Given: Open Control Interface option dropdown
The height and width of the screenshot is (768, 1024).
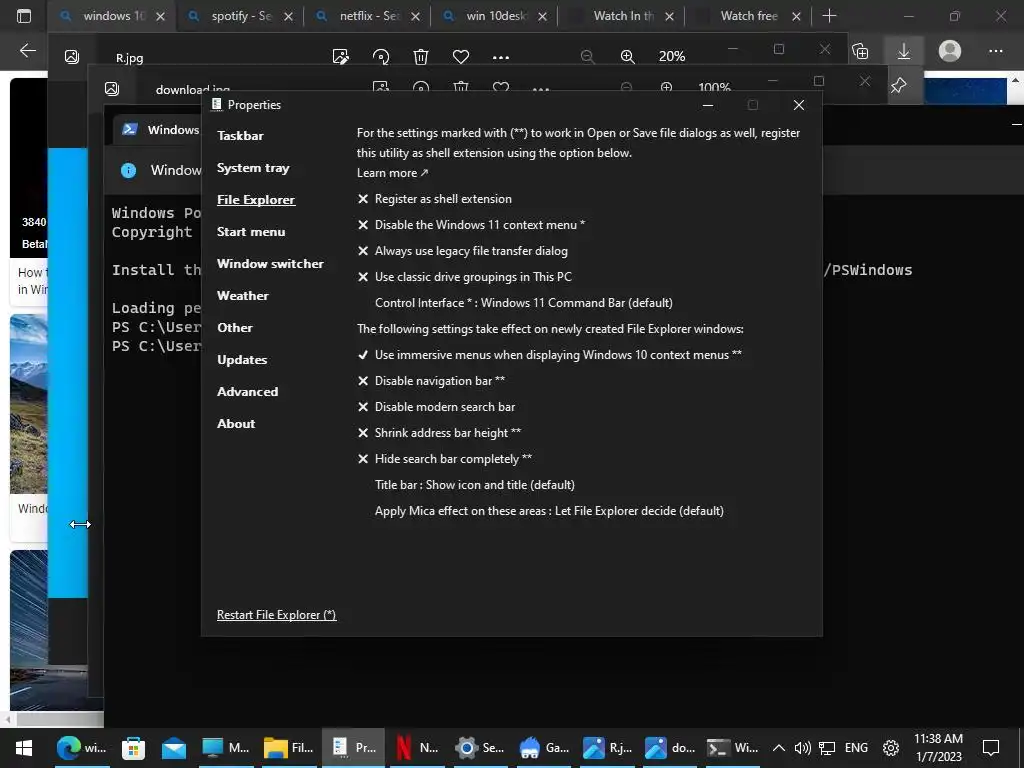Looking at the screenshot, I should pyautogui.click(x=524, y=303).
